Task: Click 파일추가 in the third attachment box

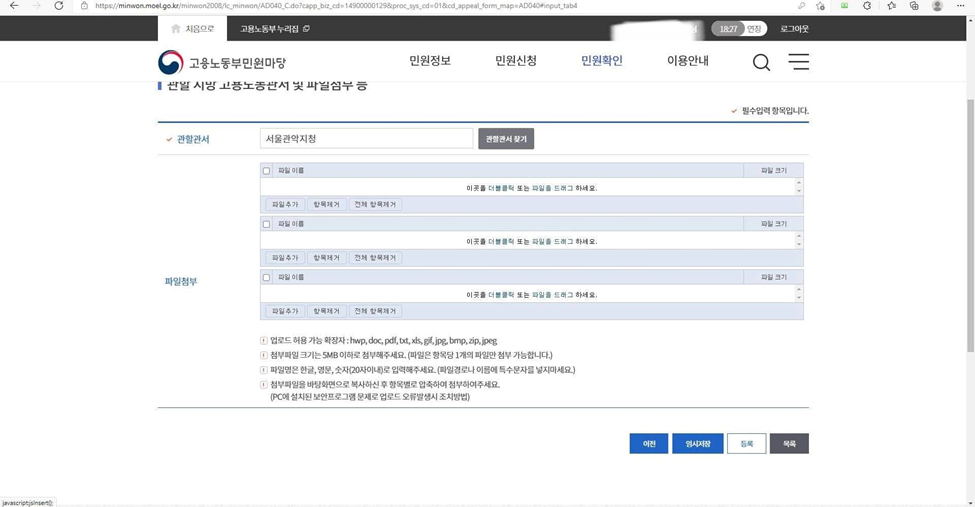Action: coord(285,311)
